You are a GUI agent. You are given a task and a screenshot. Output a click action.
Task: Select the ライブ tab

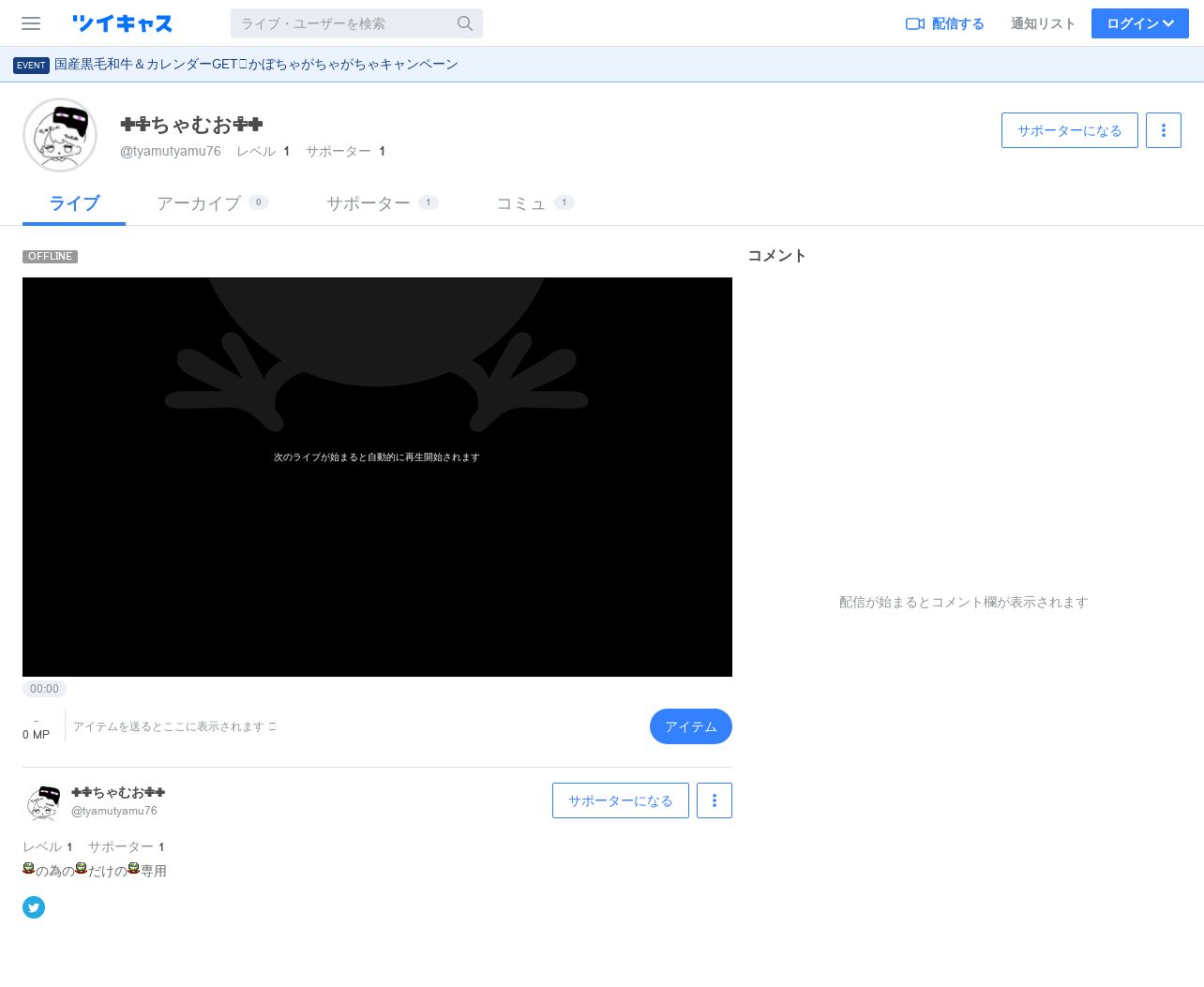pos(74,203)
